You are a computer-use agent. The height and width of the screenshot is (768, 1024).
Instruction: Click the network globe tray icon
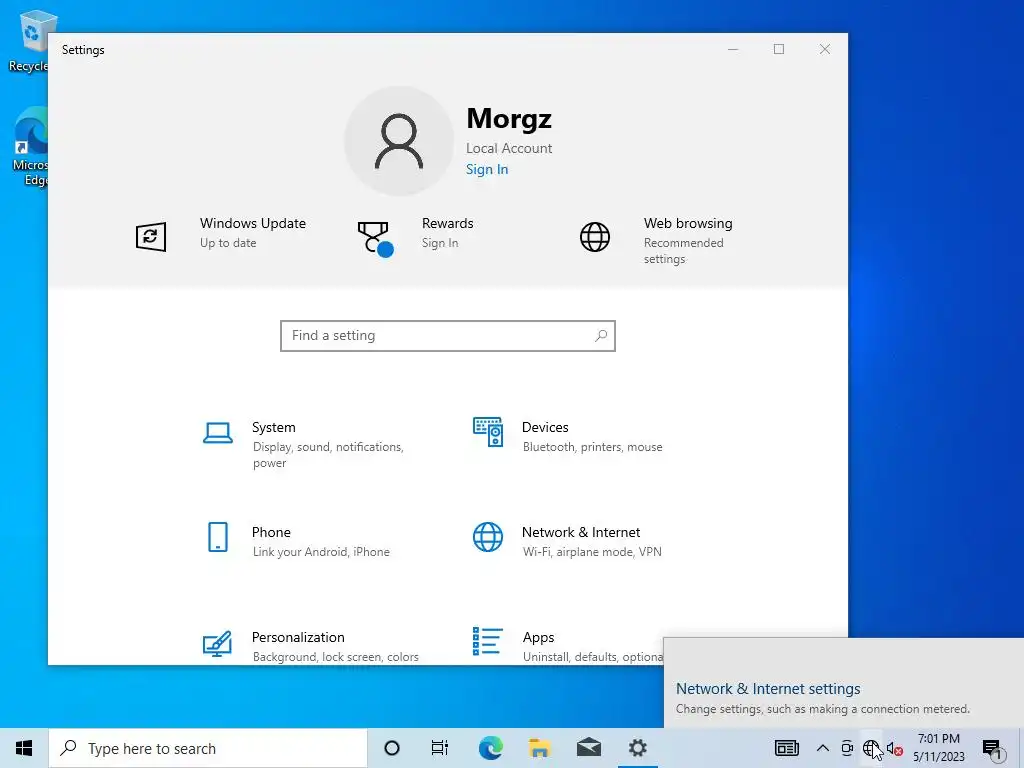(871, 748)
